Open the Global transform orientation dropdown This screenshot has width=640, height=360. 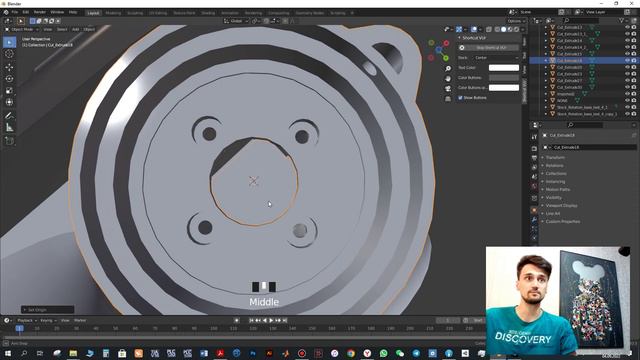(x=236, y=21)
